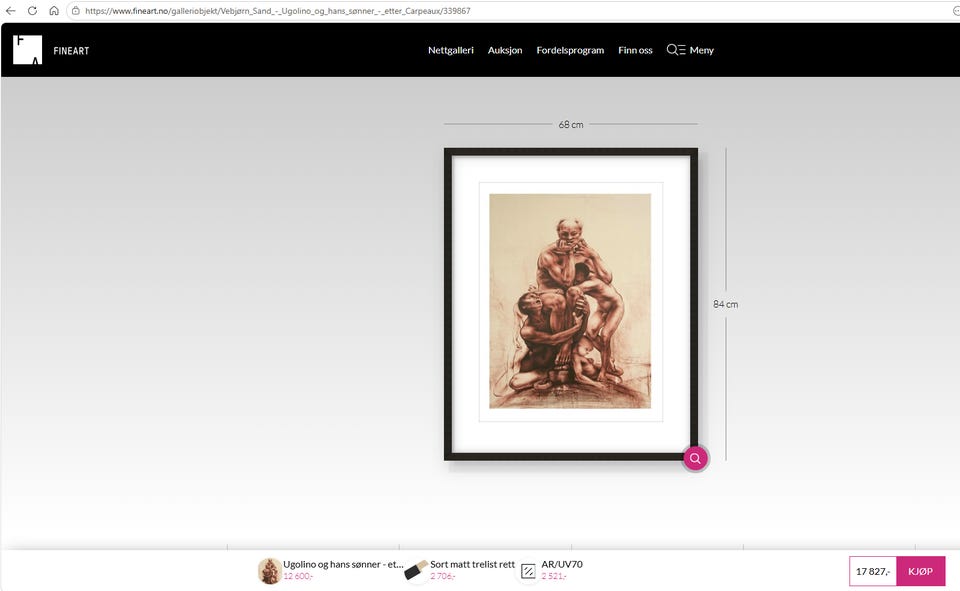Select the 'Sort matt trelist rett' frame option

coord(472,564)
